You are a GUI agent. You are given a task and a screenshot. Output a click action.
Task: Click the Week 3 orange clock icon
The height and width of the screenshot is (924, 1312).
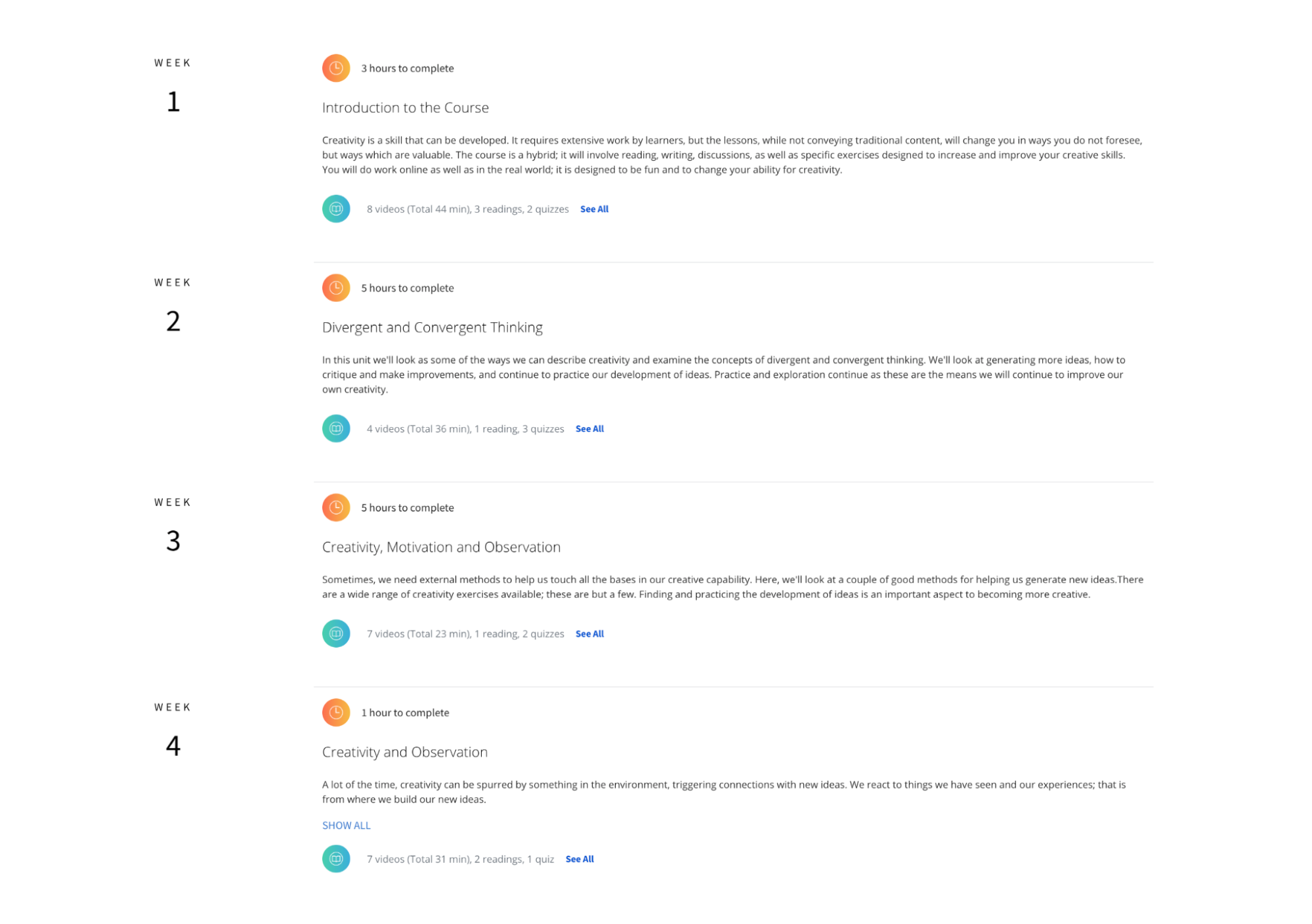[335, 508]
